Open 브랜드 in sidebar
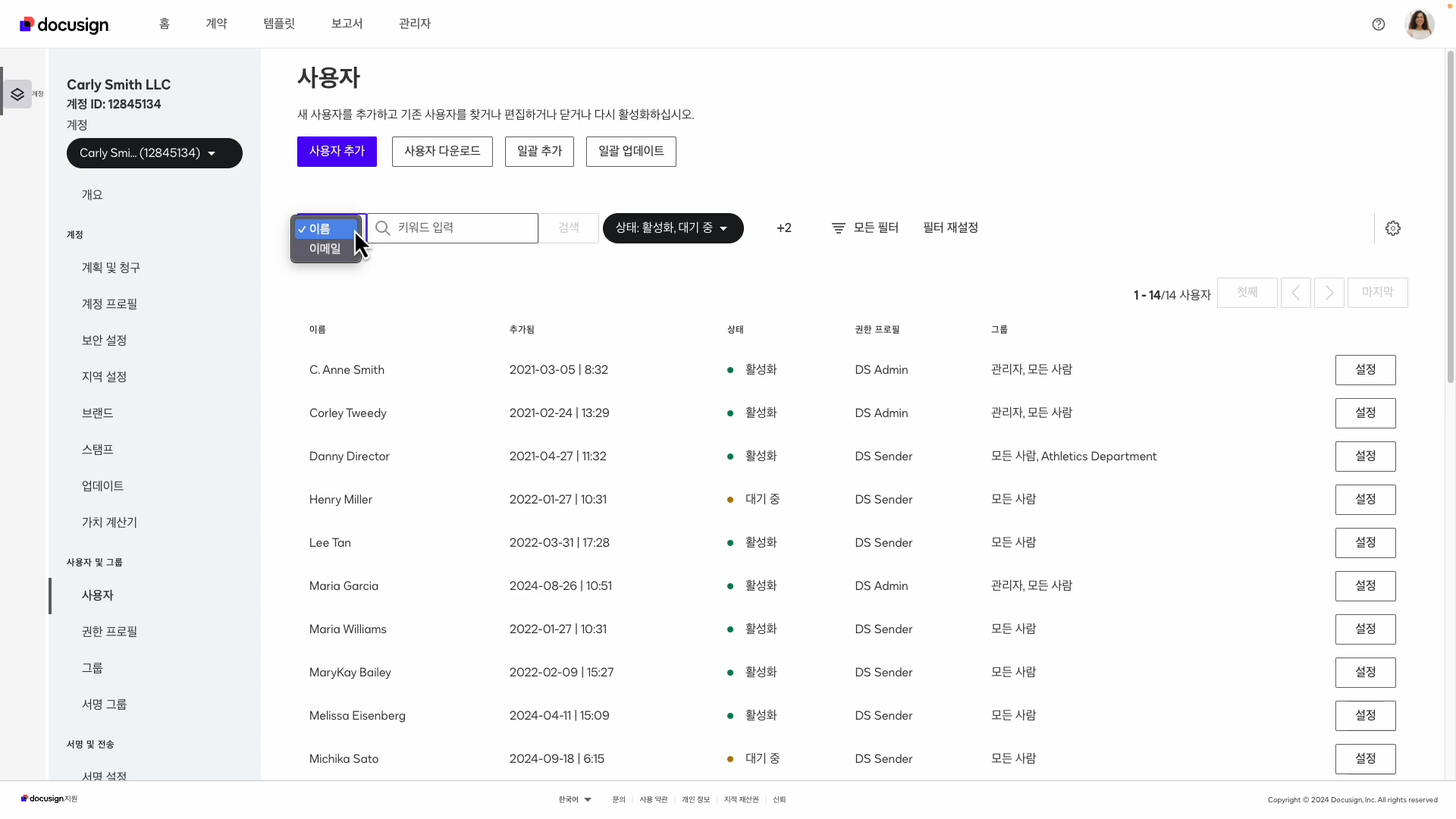The image size is (1456, 819). tap(98, 413)
